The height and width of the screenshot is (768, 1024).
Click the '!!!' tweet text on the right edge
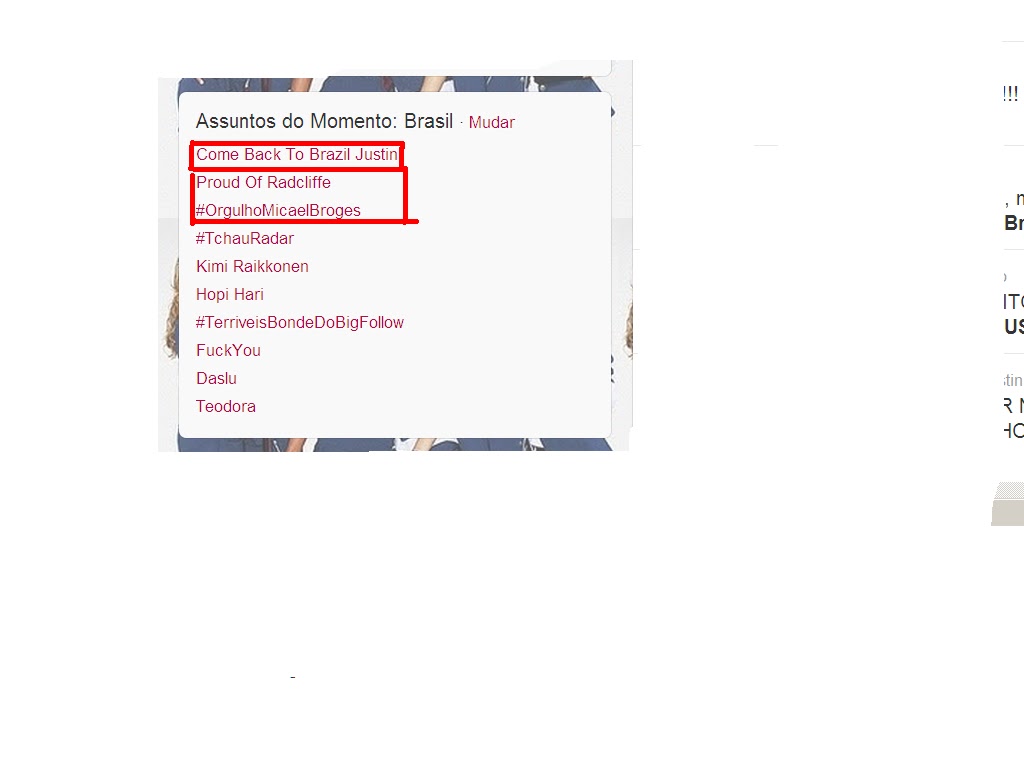click(x=1010, y=94)
